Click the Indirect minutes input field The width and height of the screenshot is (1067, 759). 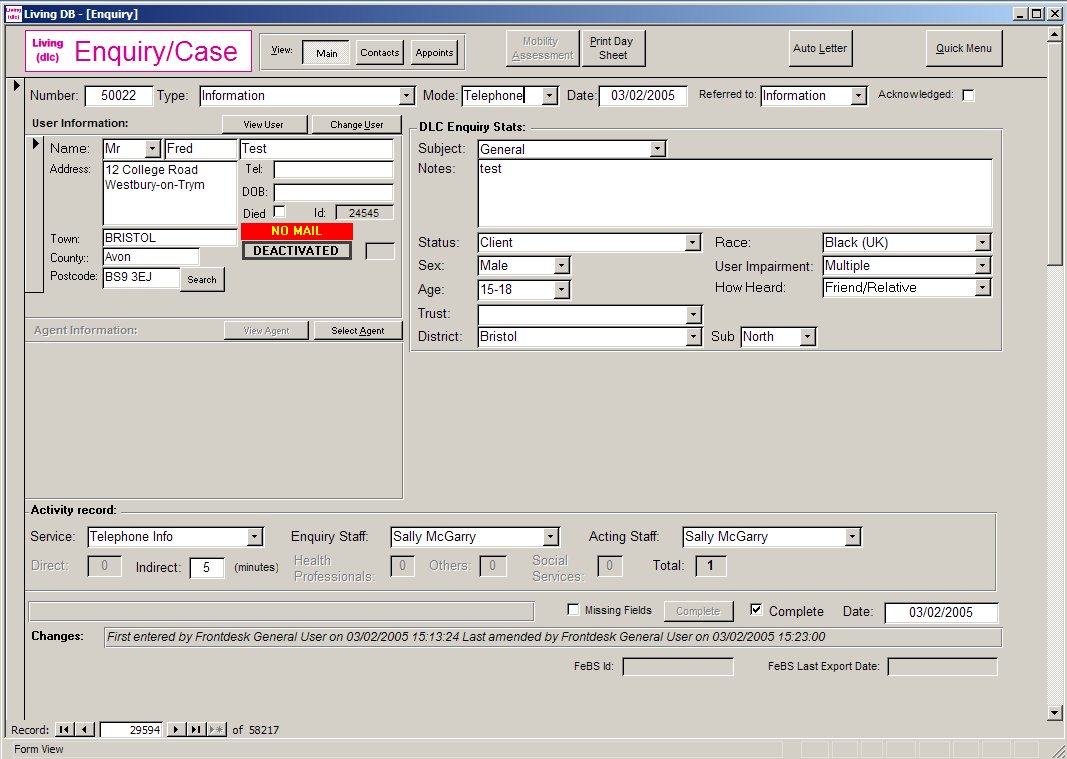207,567
